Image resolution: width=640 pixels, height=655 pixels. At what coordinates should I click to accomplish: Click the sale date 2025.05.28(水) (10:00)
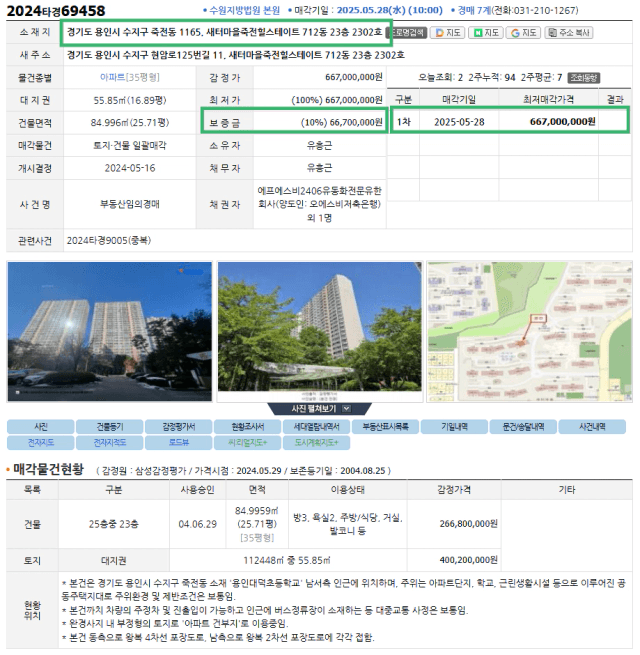pos(389,10)
